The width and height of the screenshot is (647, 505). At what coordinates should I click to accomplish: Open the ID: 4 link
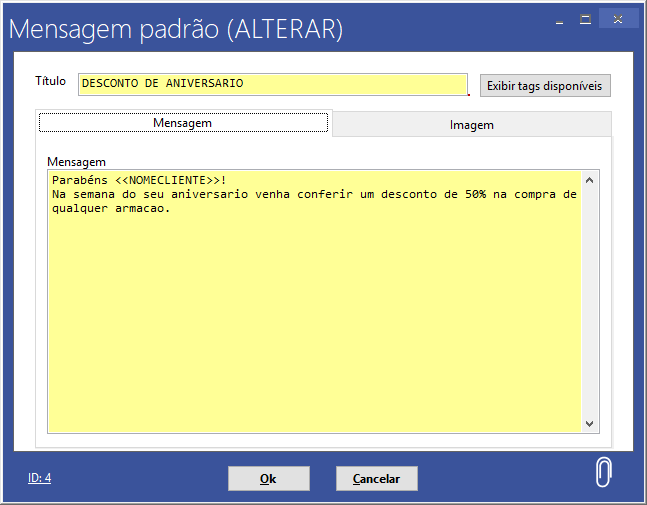click(39, 478)
